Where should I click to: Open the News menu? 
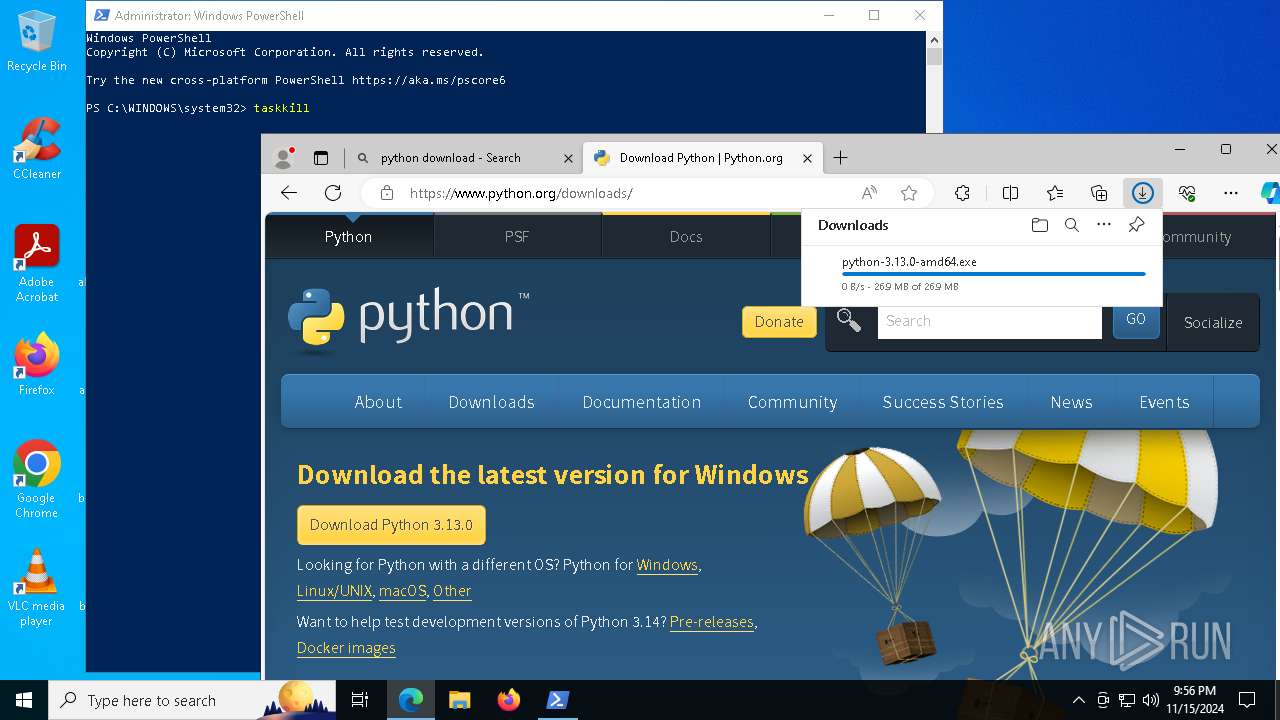point(1071,402)
